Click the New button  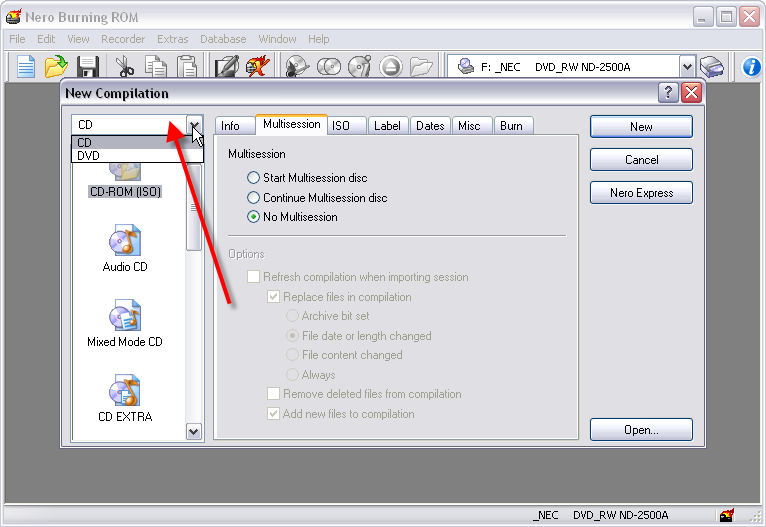pyautogui.click(x=641, y=126)
